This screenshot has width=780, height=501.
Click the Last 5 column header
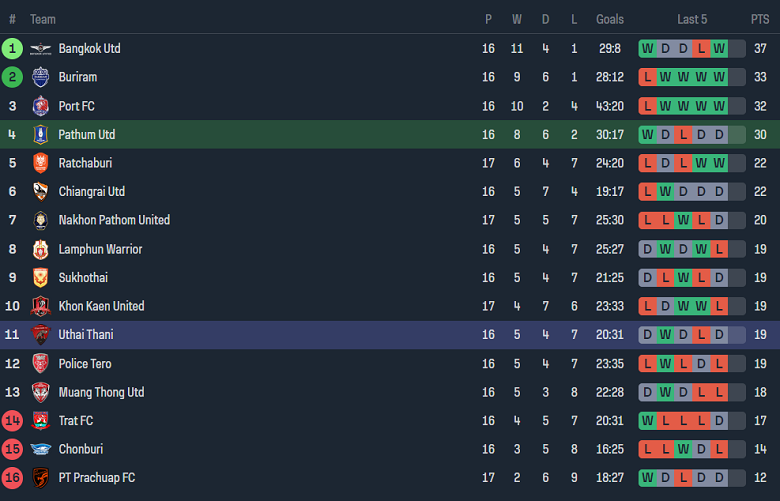tap(692, 19)
